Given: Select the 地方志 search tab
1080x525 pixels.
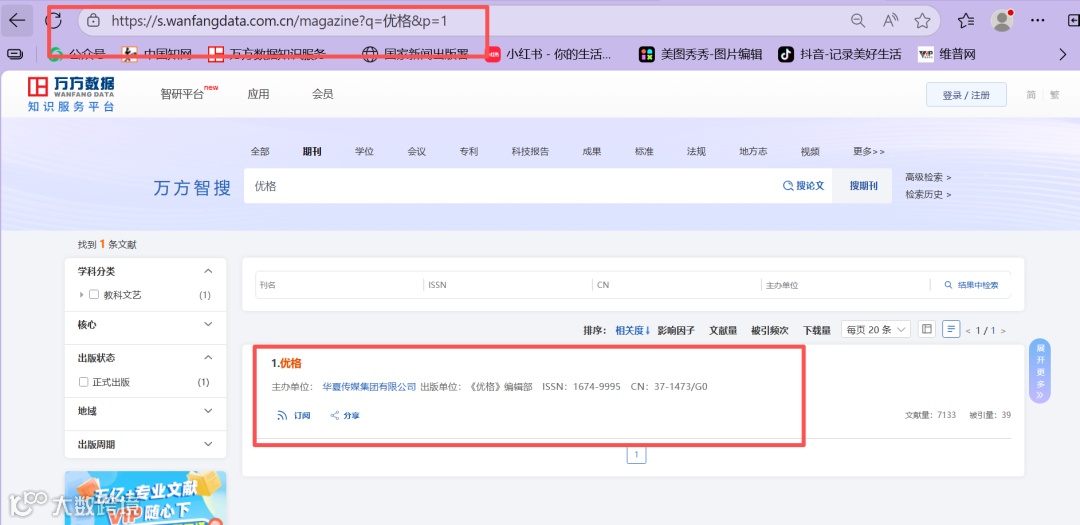Looking at the screenshot, I should pyautogui.click(x=753, y=152).
